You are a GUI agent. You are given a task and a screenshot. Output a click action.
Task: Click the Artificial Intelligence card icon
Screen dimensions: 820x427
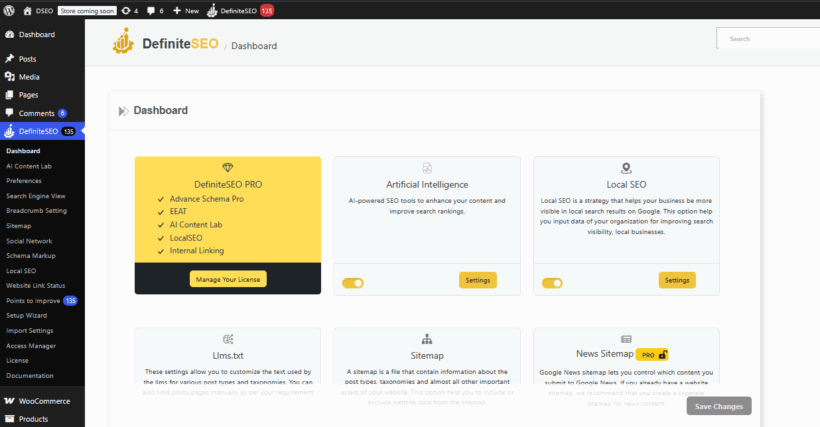[427, 168]
